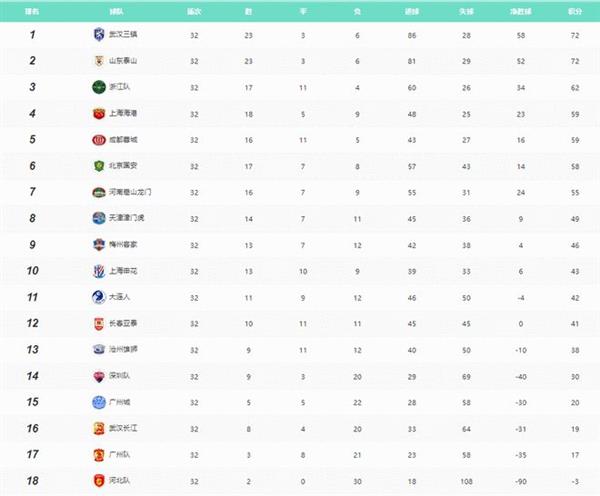The width and height of the screenshot is (600, 496).
Task: Open the 沧州雄狮 team page link
Action: pyautogui.click(x=123, y=349)
